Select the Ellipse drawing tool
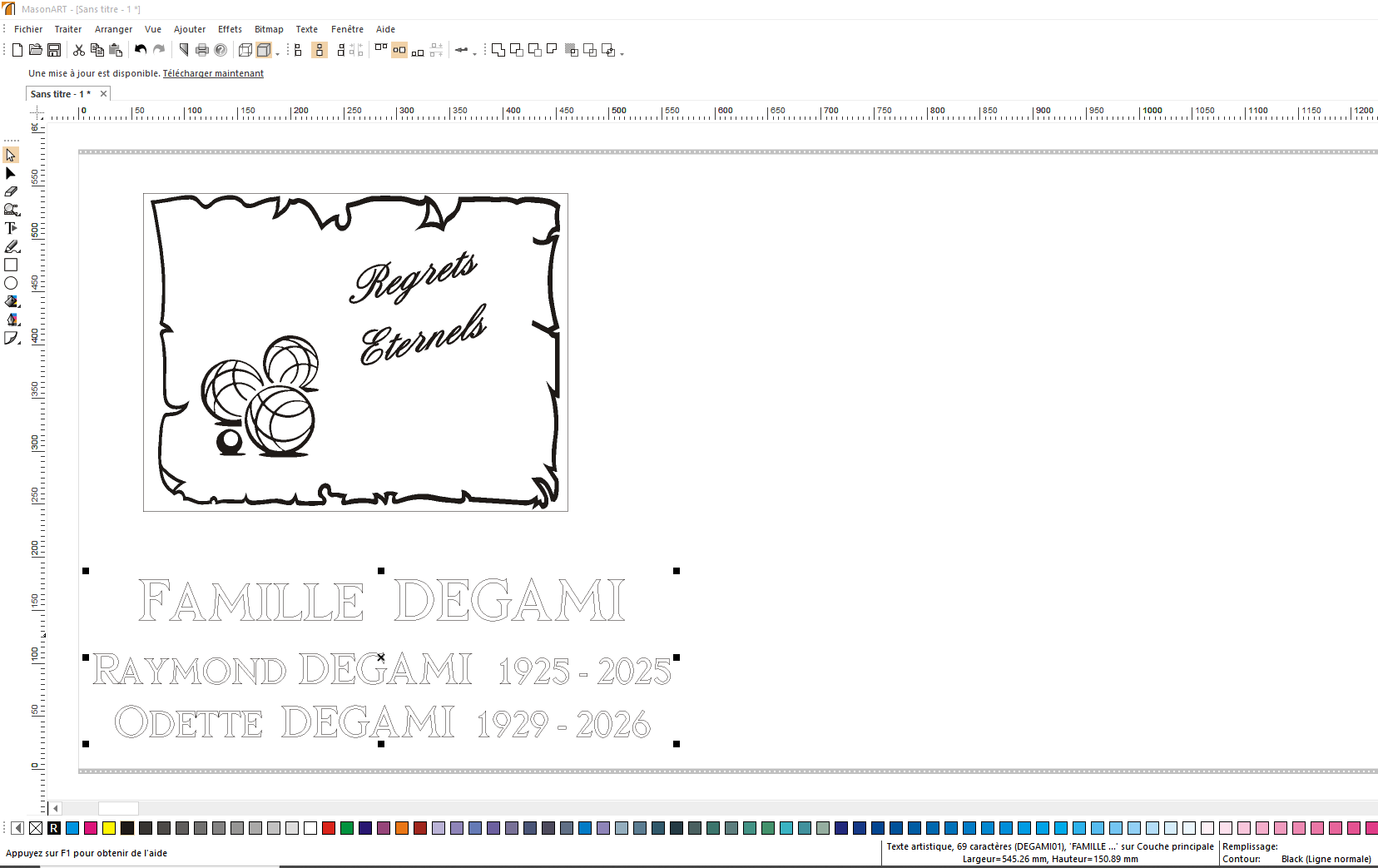 (x=11, y=283)
